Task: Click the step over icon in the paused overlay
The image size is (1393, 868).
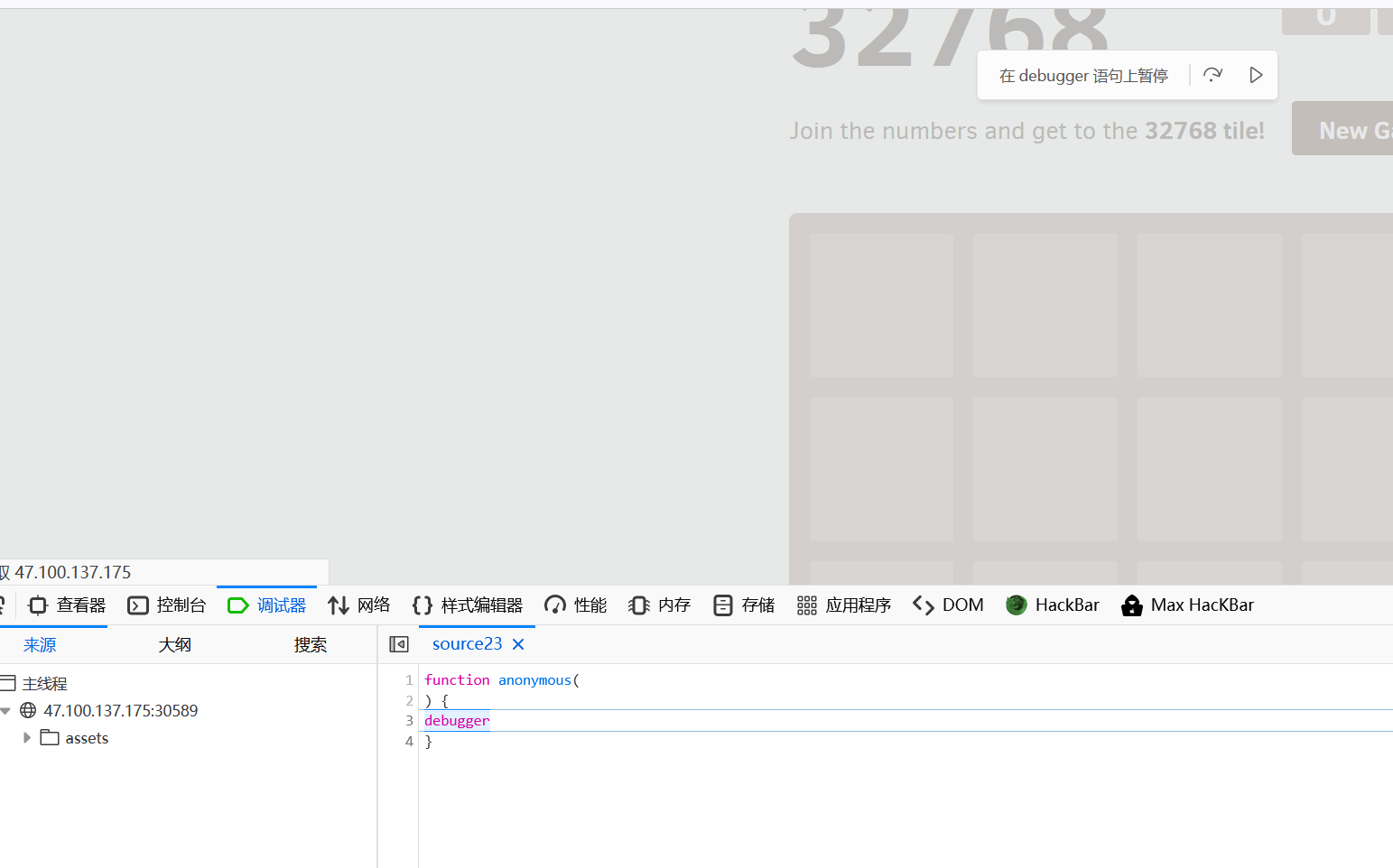Action: 1212,75
